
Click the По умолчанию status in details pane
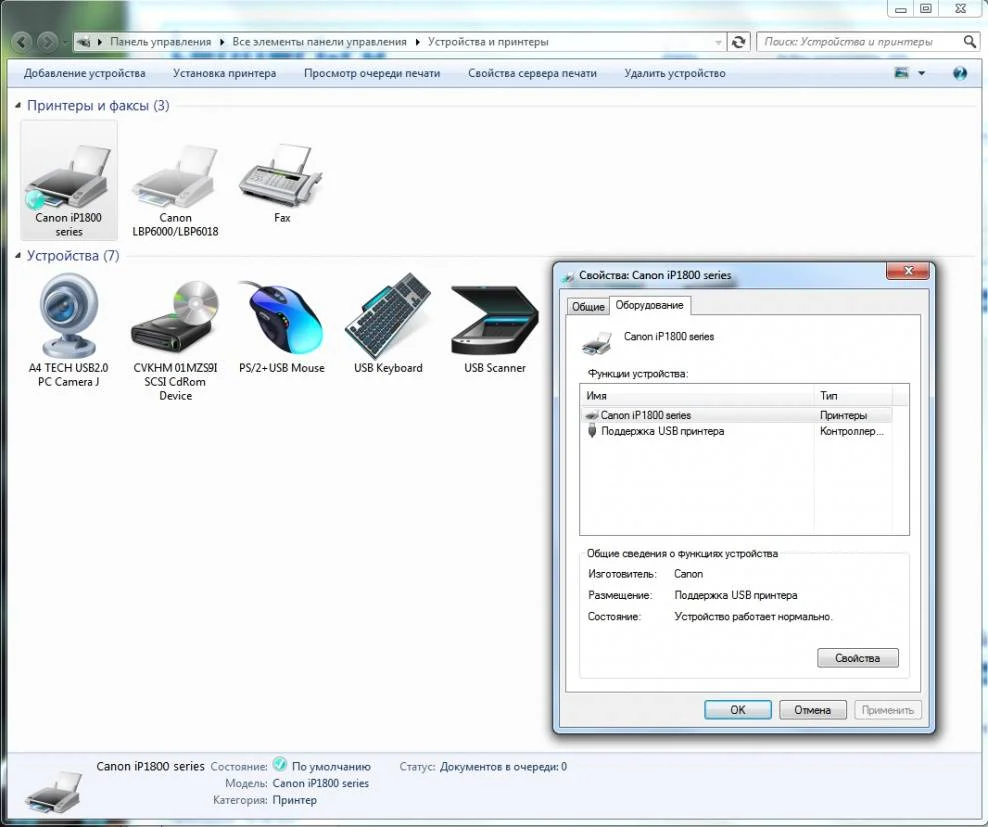tap(331, 766)
